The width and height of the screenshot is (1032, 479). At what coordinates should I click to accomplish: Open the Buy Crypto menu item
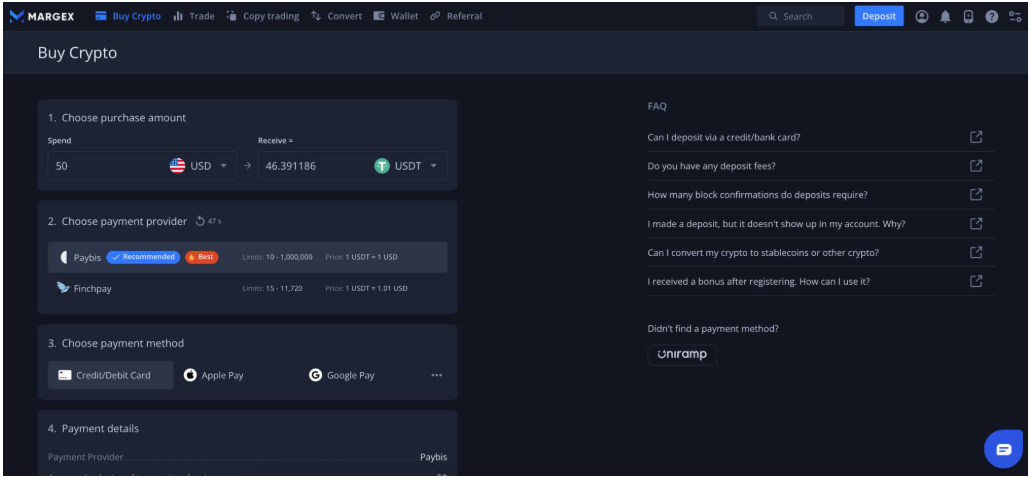point(128,16)
